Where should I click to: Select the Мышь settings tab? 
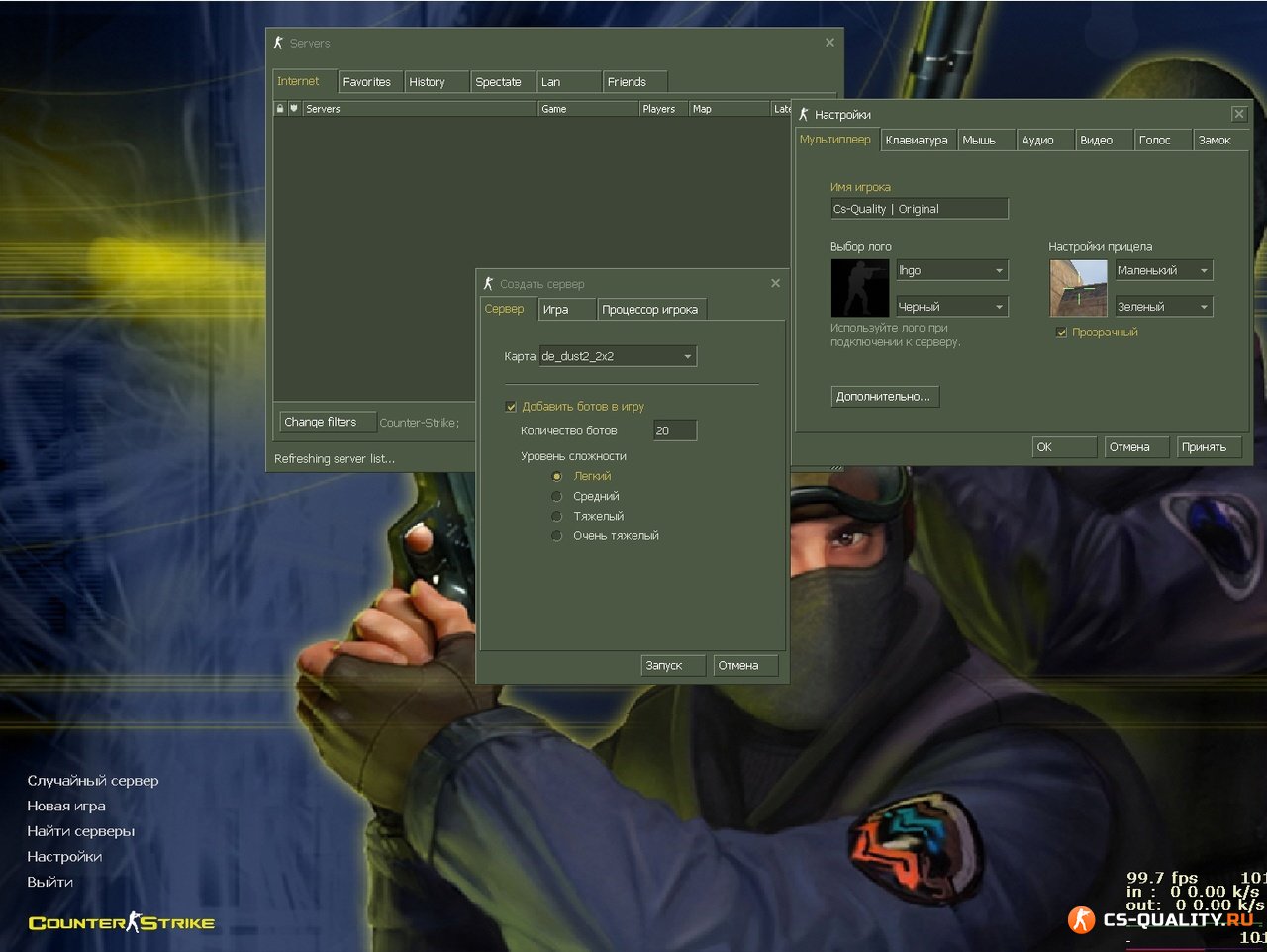(x=987, y=141)
